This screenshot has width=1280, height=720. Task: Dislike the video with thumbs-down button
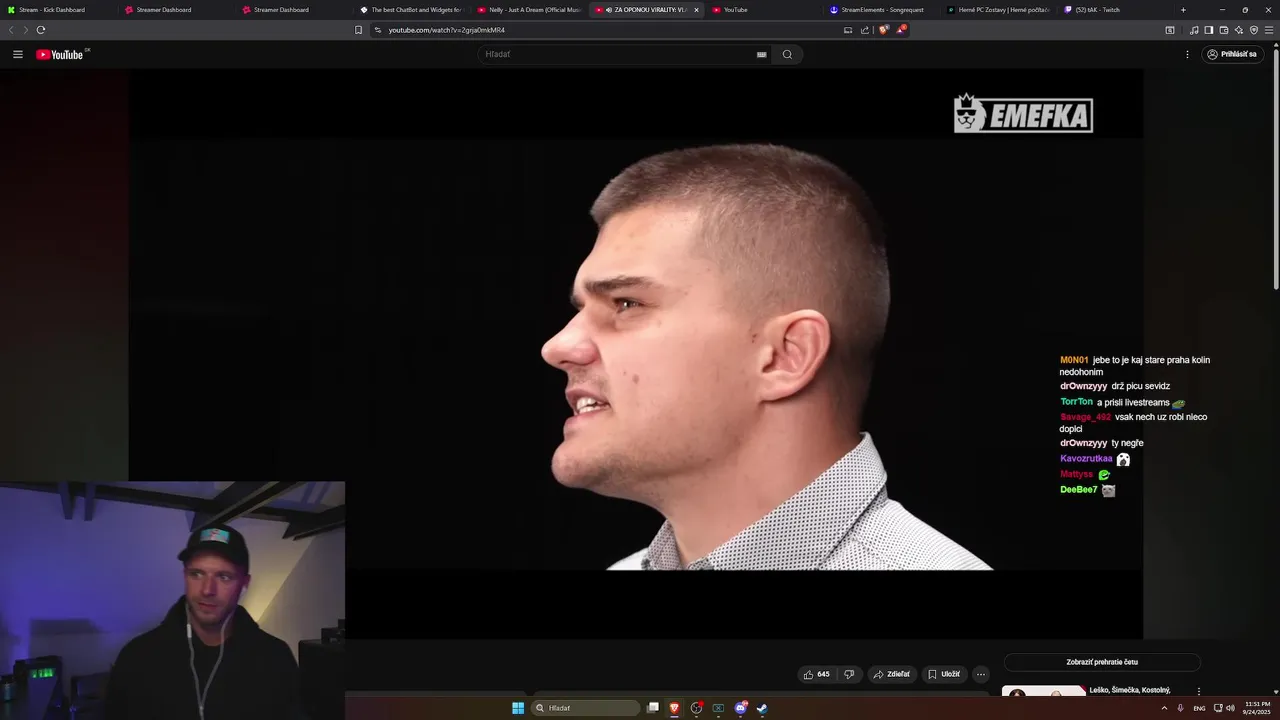coord(849,674)
